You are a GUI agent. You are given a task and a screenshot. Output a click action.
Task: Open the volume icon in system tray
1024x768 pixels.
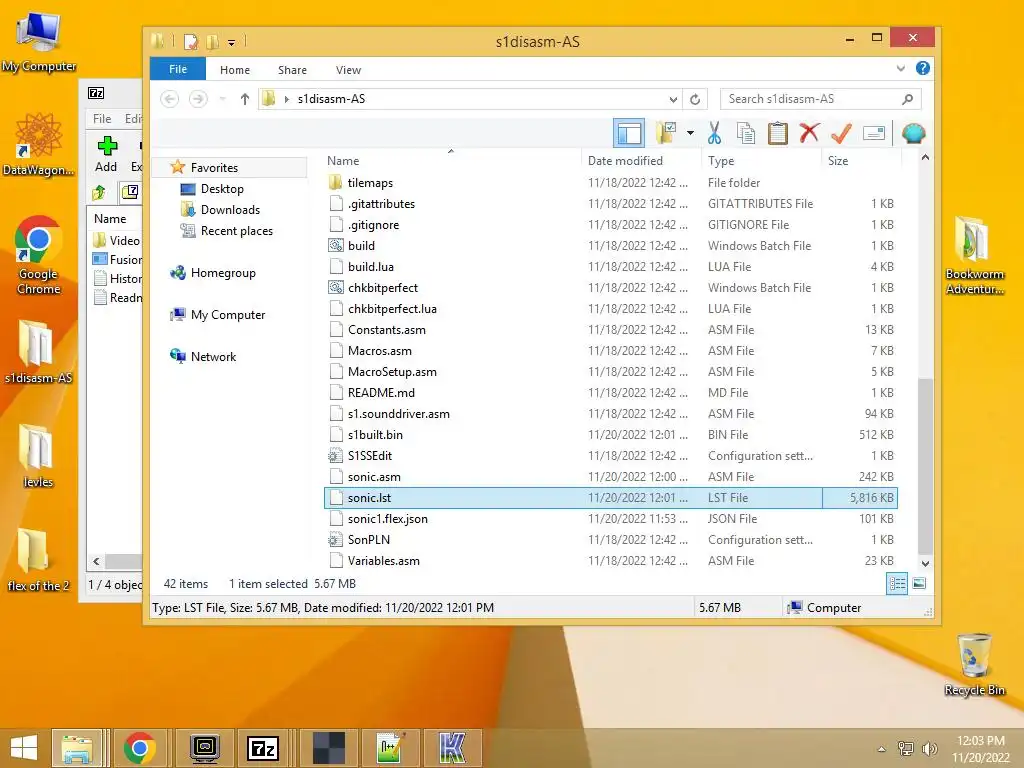(x=929, y=749)
